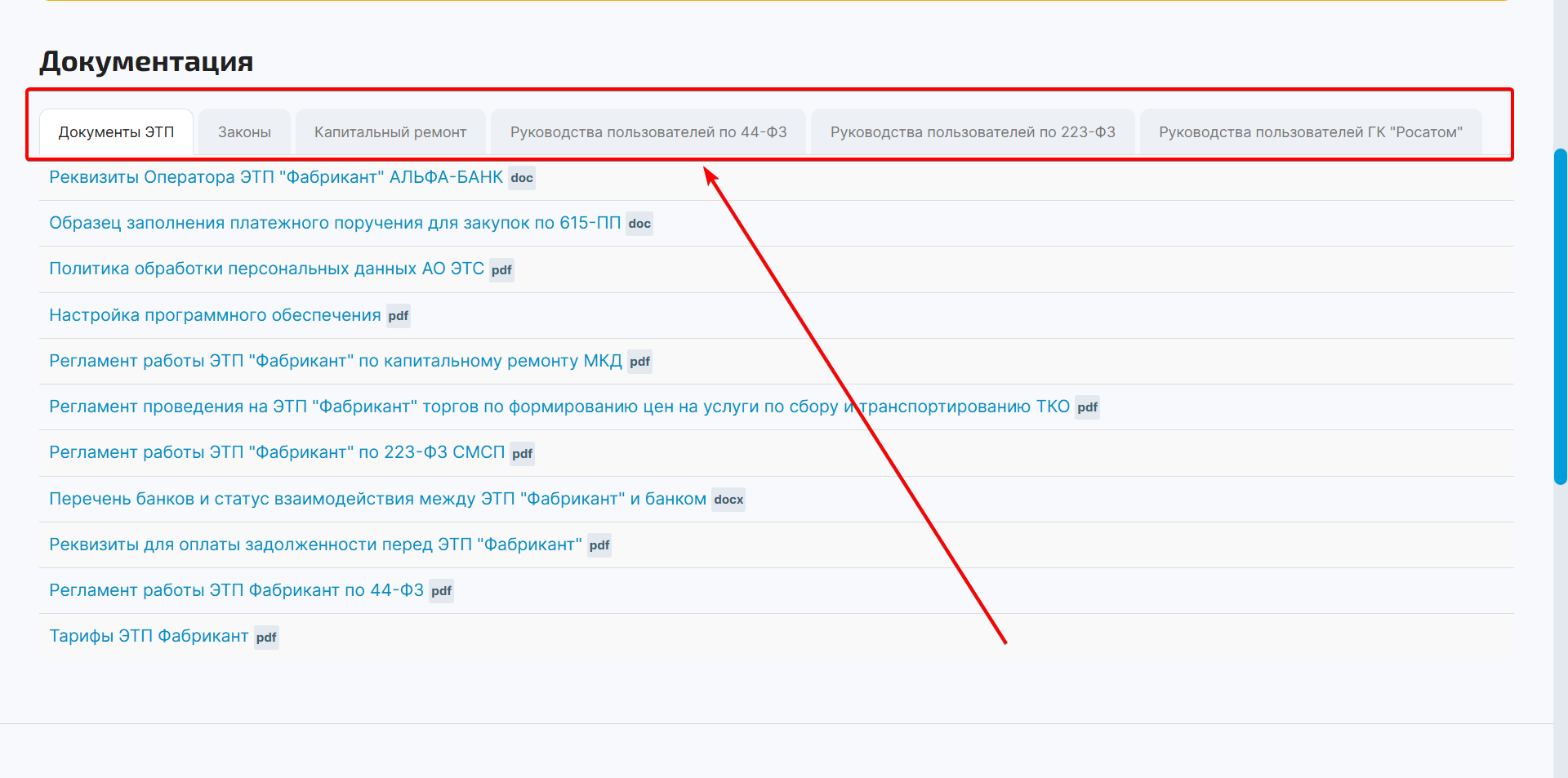Open the Капитальный ремонт tab
1568x778 pixels.
390,132
